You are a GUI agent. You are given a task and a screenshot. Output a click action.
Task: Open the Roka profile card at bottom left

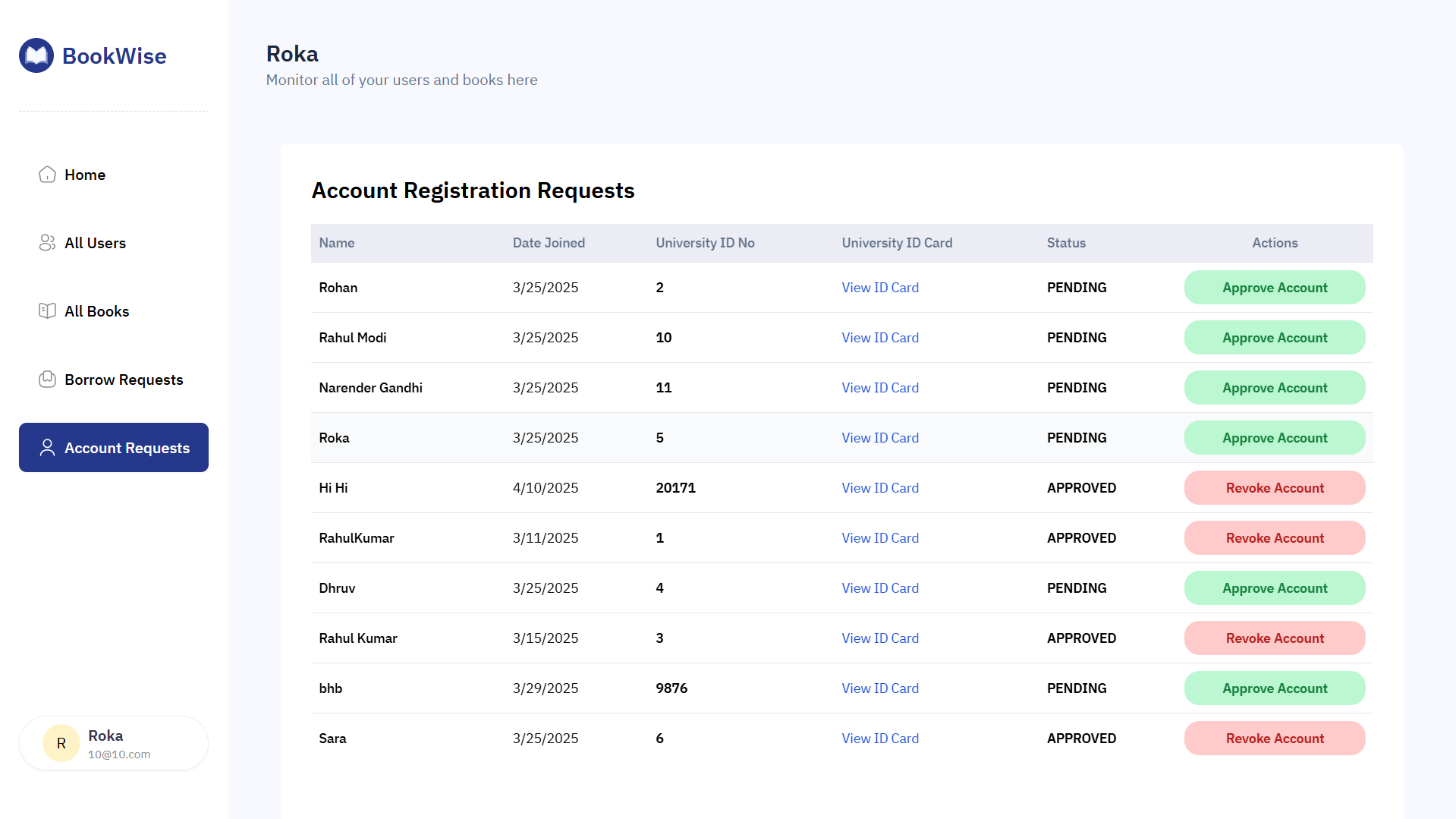(x=113, y=743)
